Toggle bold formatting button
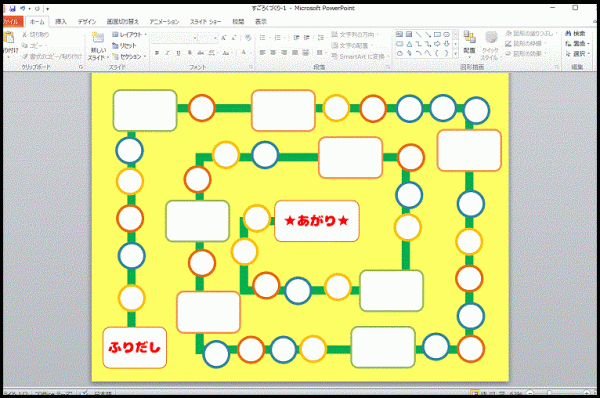The height and width of the screenshot is (398, 600). click(x=157, y=53)
